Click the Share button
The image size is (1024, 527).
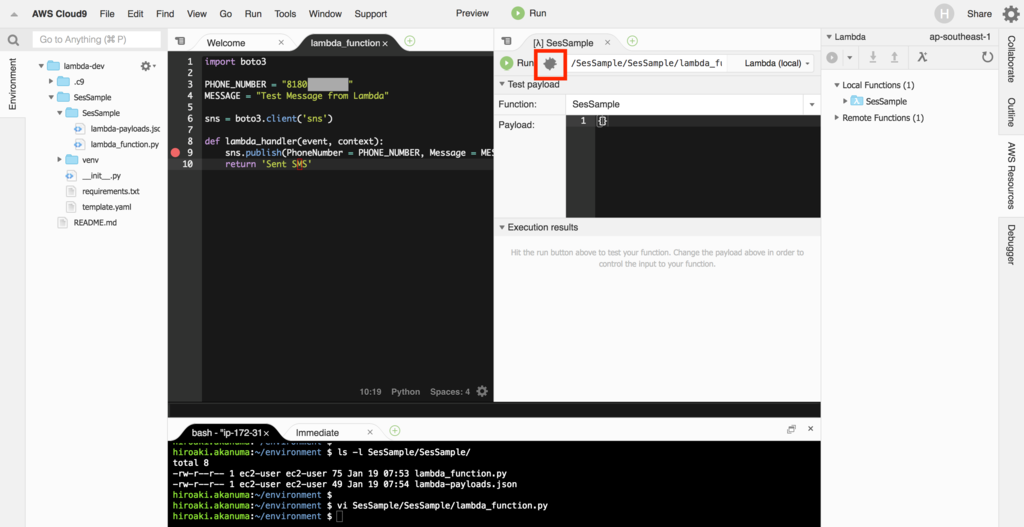[979, 14]
